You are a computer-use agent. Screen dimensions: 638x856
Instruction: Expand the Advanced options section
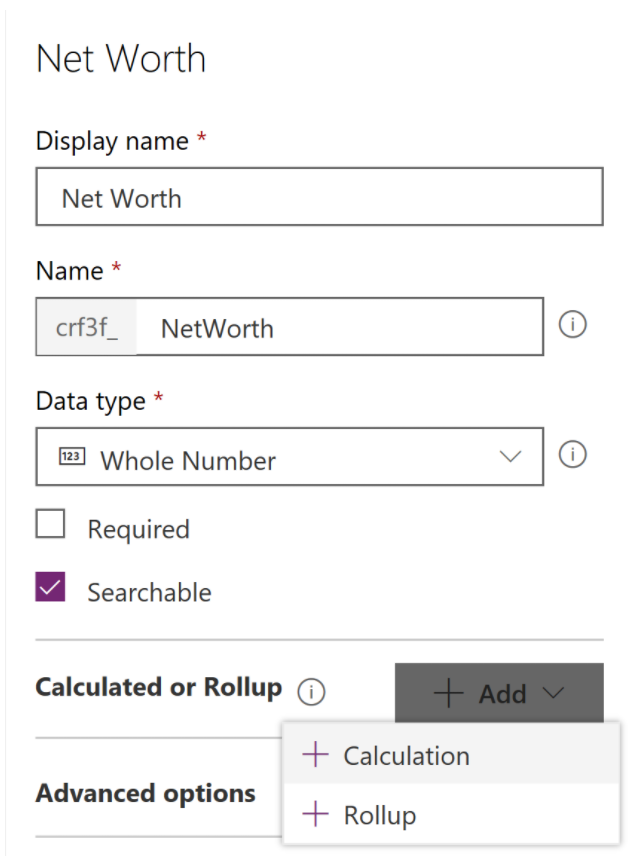click(x=146, y=794)
